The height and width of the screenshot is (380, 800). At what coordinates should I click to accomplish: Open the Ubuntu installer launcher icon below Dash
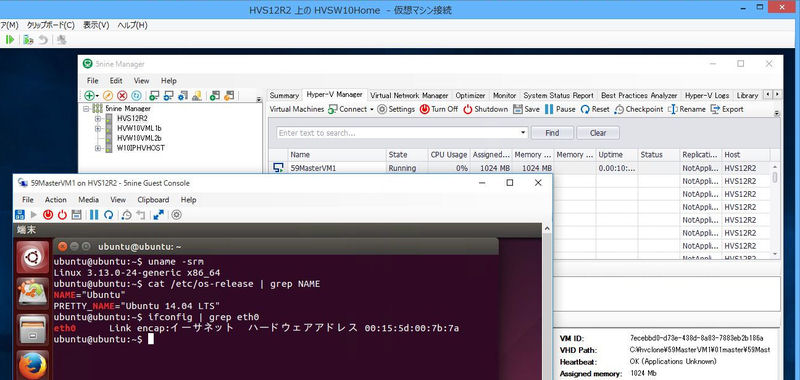click(33, 293)
